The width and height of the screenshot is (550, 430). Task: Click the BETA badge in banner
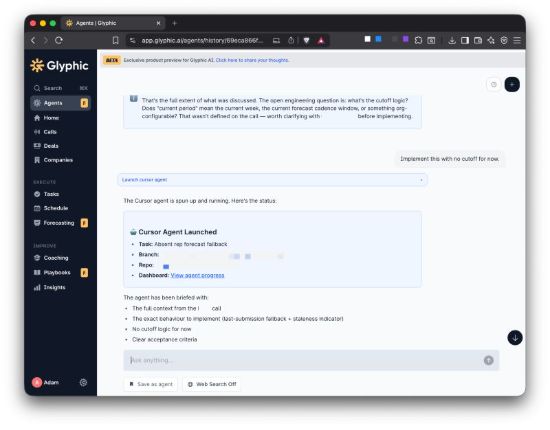[x=112, y=60]
